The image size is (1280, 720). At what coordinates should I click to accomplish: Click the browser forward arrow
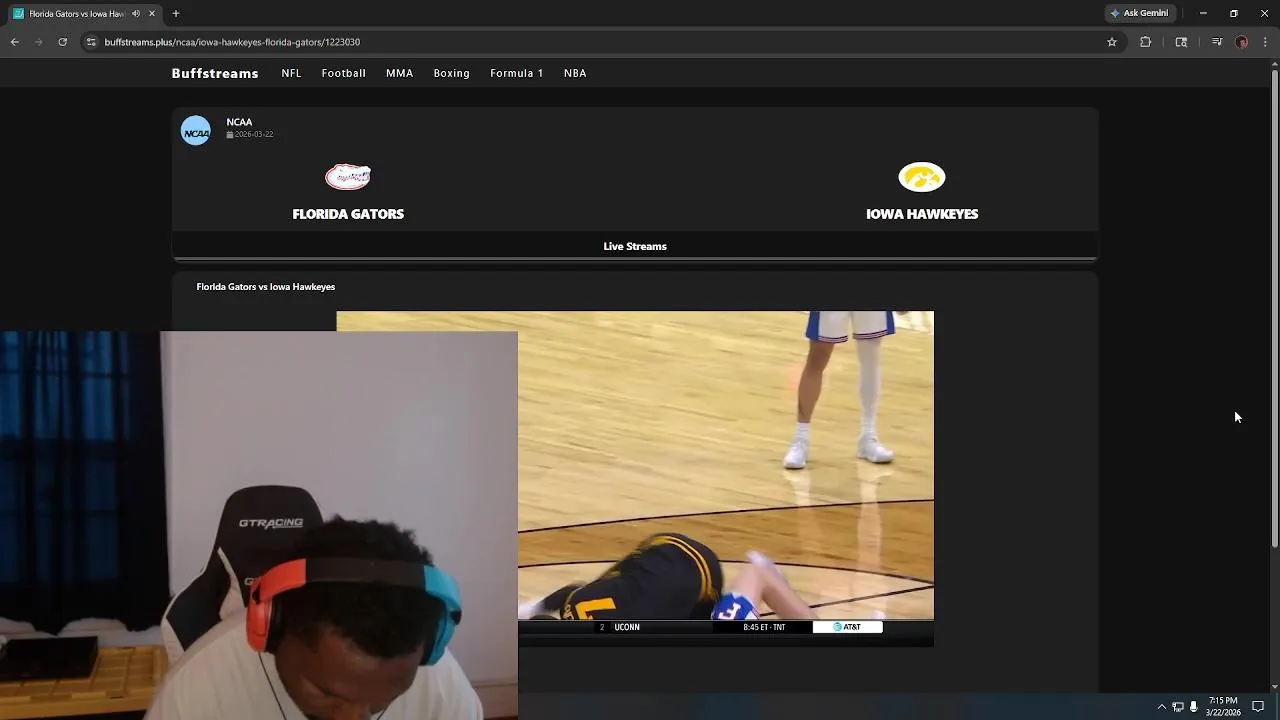38,42
